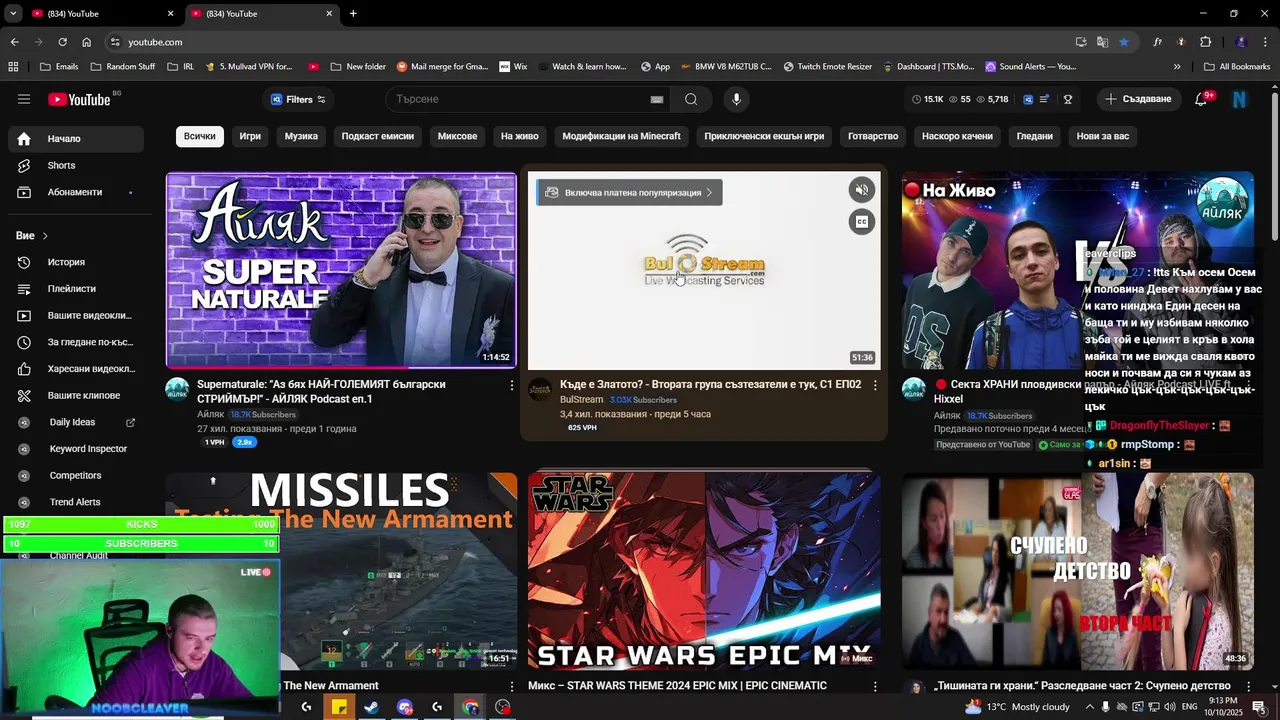Open Харесани видеоклипове in sidebar
Viewport: 1280px width, 720px height.
click(75, 369)
